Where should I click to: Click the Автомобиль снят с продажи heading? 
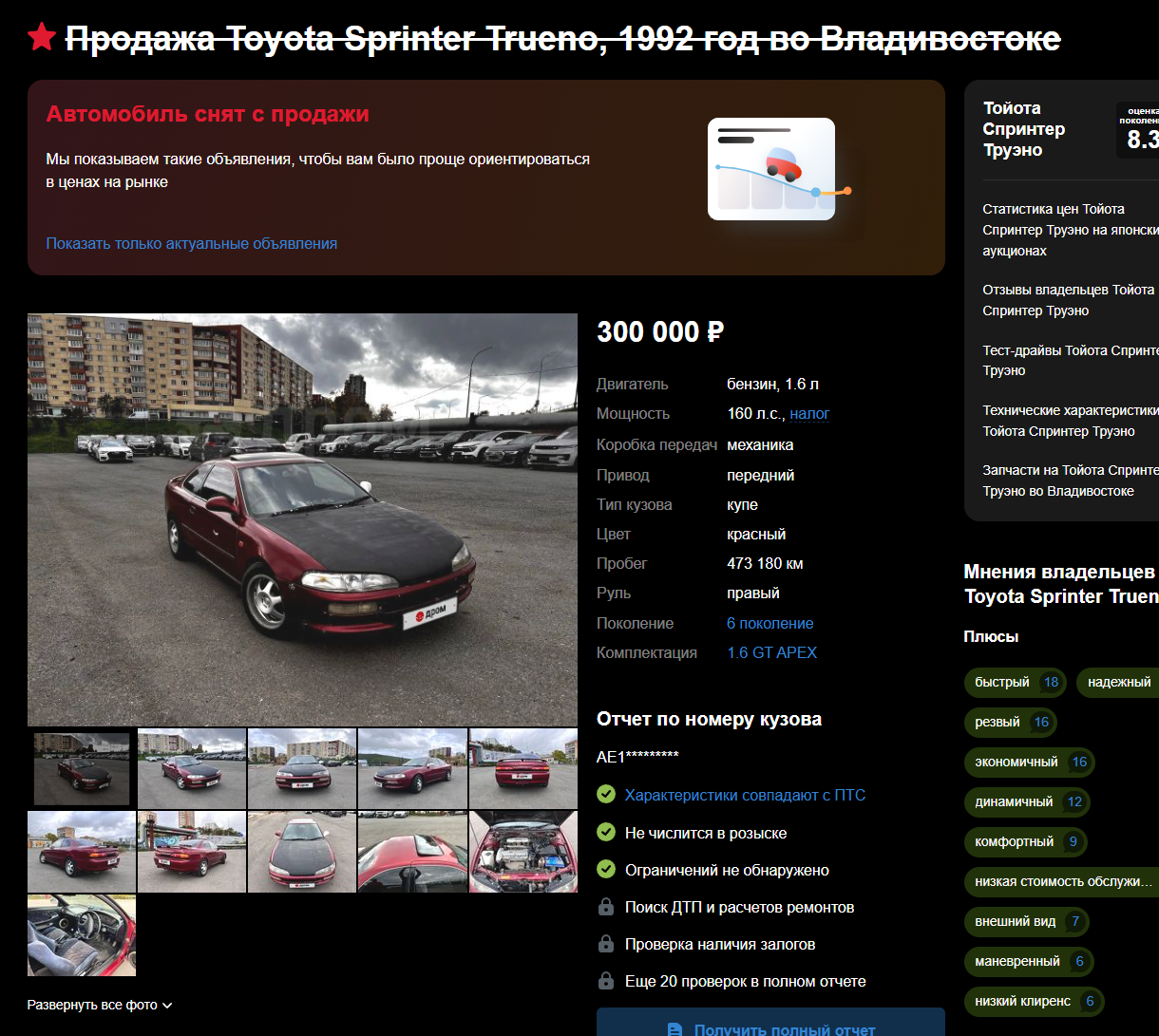[x=207, y=115]
